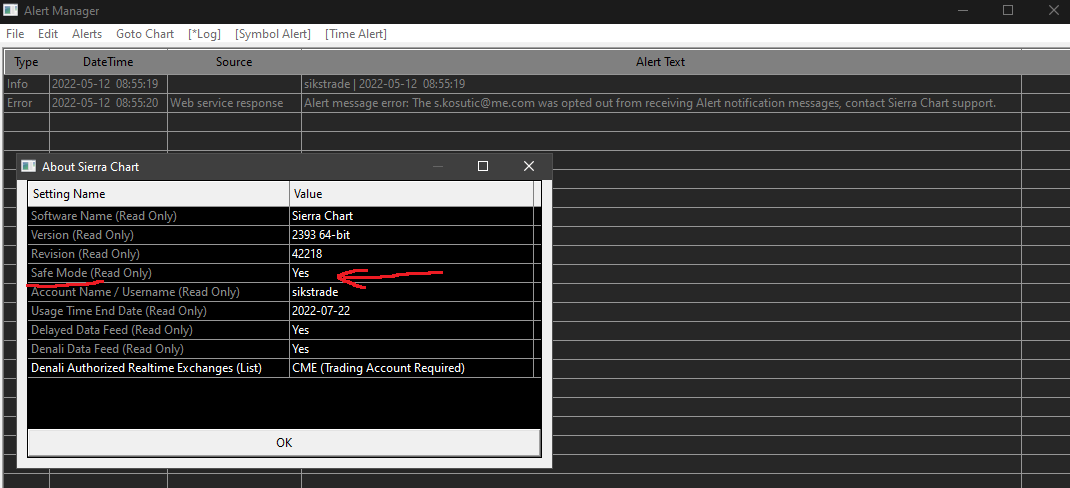This screenshot has width=1070, height=488.
Task: Click the '2022-07-22' date value
Action: [x=411, y=311]
